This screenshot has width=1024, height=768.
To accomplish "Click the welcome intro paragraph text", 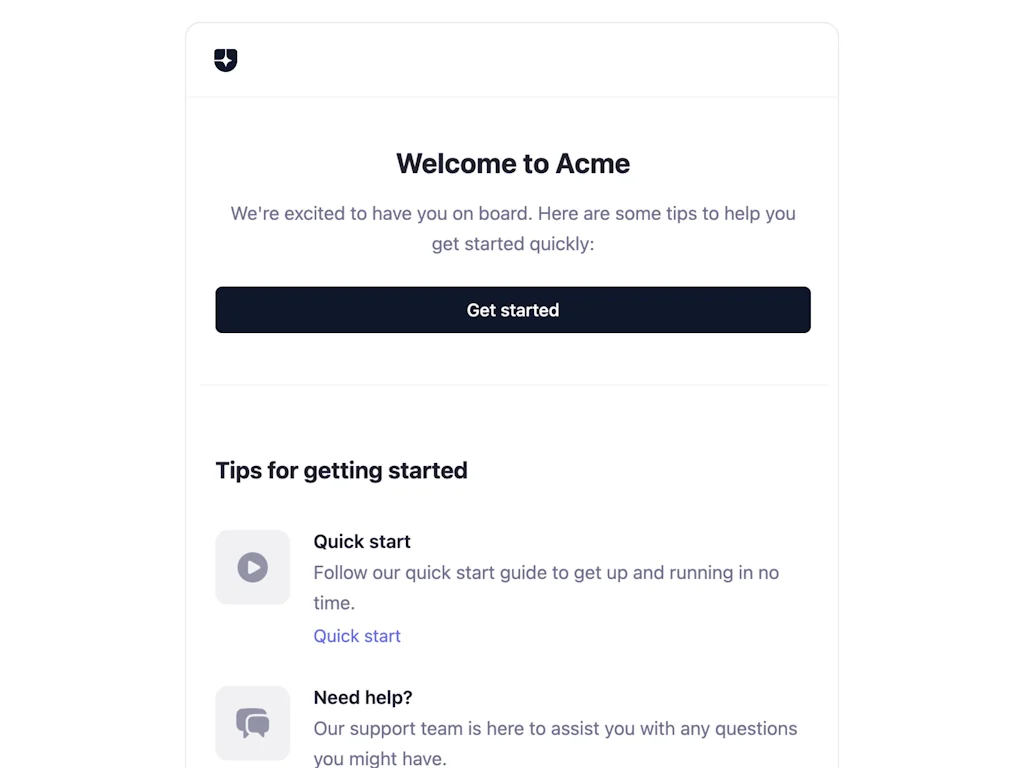I will click(x=512, y=228).
